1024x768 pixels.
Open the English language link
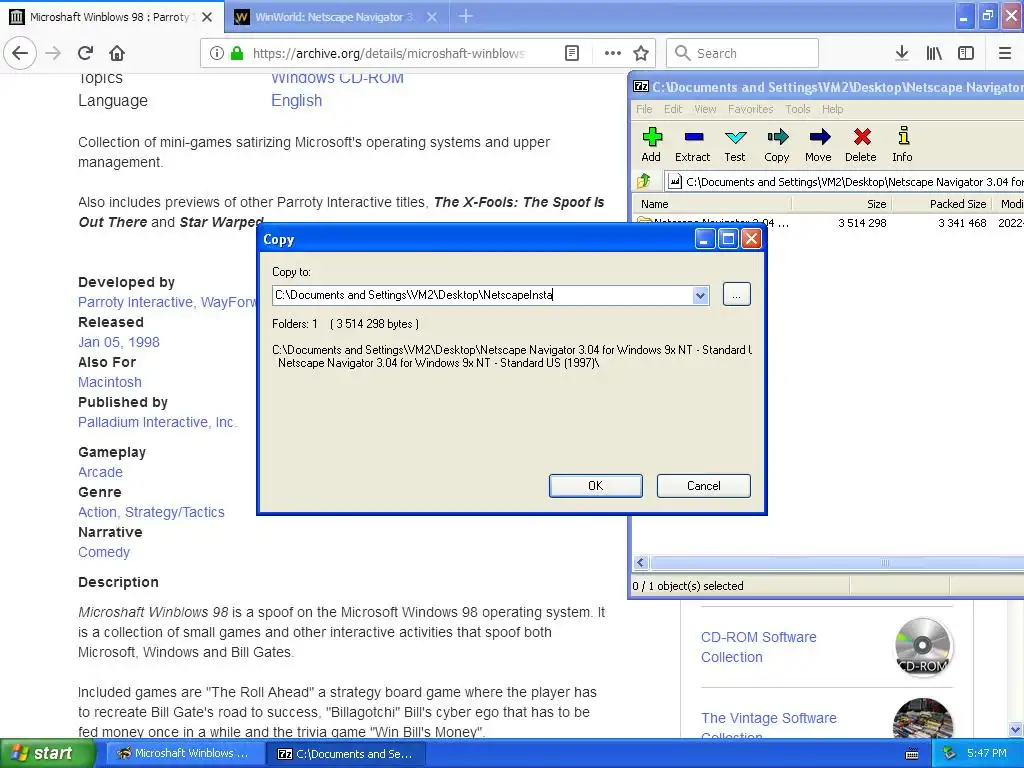pyautogui.click(x=296, y=101)
